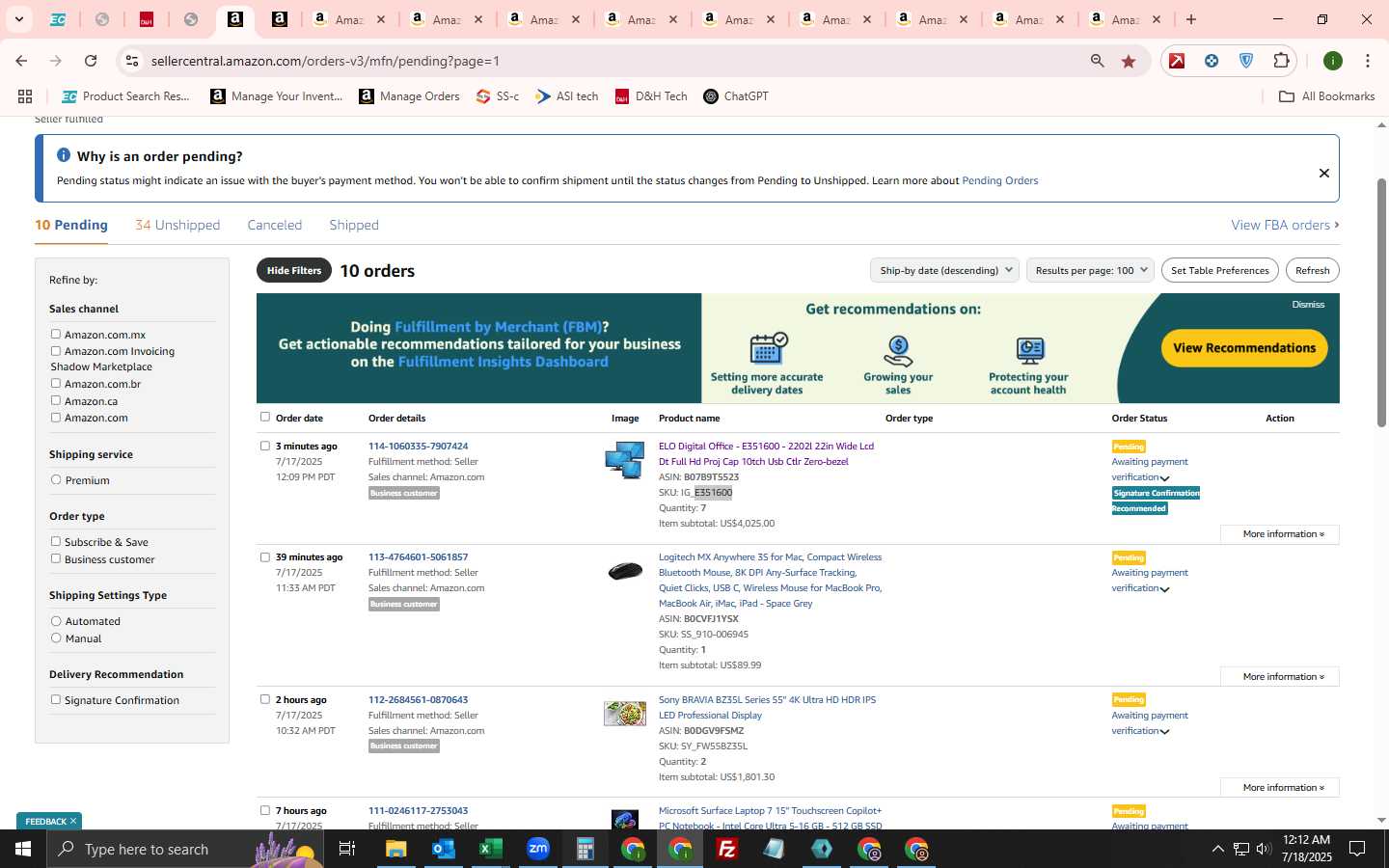The width and height of the screenshot is (1389, 868).
Task: Click the volume speaker tray icon
Action: pyautogui.click(x=1264, y=849)
